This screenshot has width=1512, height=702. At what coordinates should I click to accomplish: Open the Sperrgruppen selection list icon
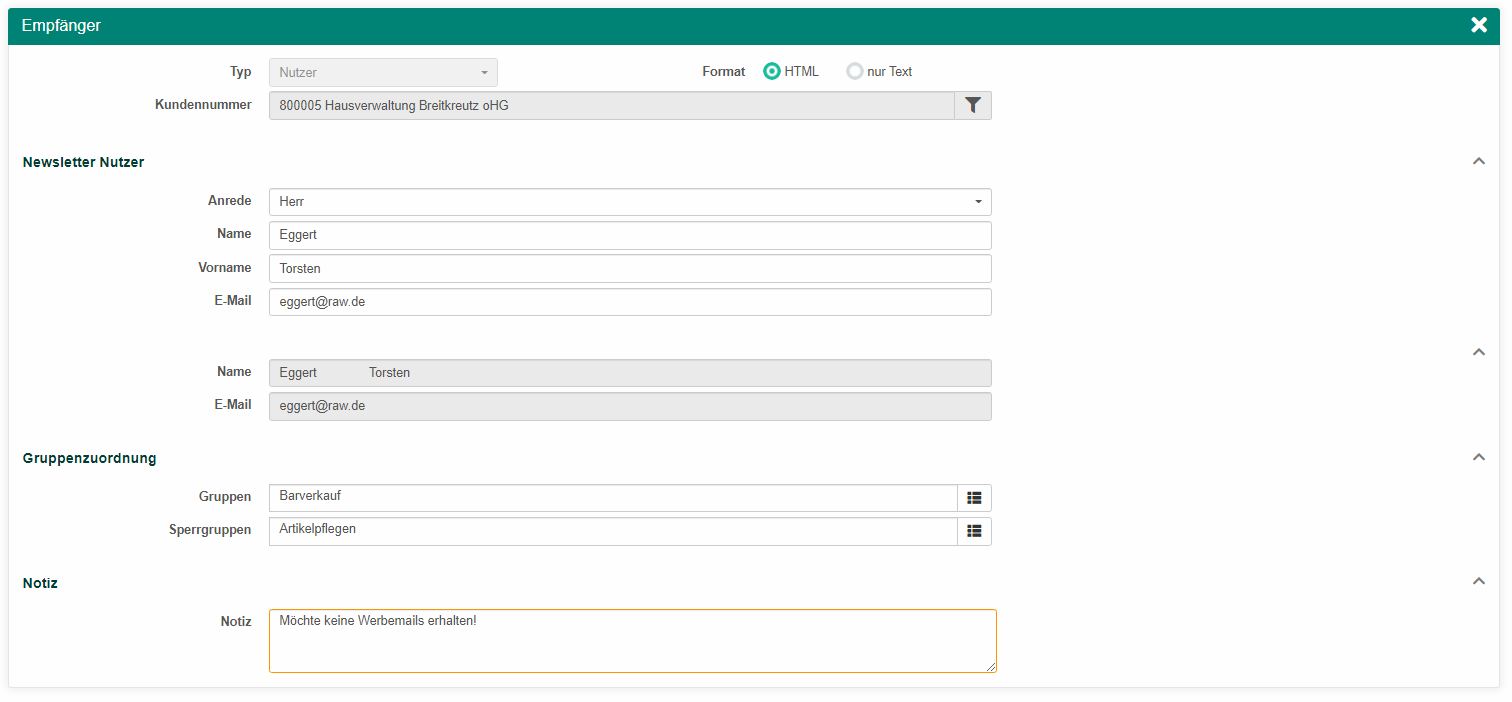point(974,531)
